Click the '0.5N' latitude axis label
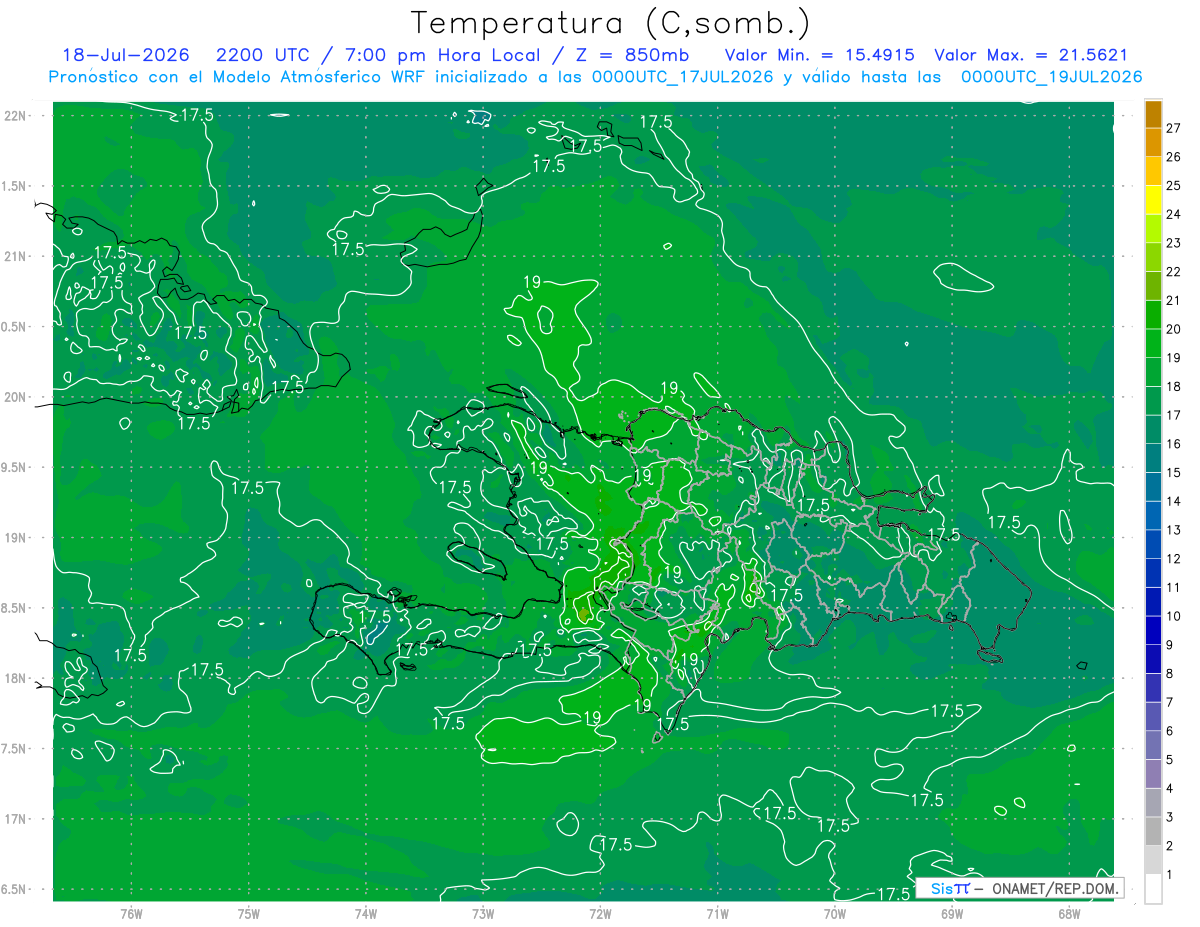 (14, 327)
